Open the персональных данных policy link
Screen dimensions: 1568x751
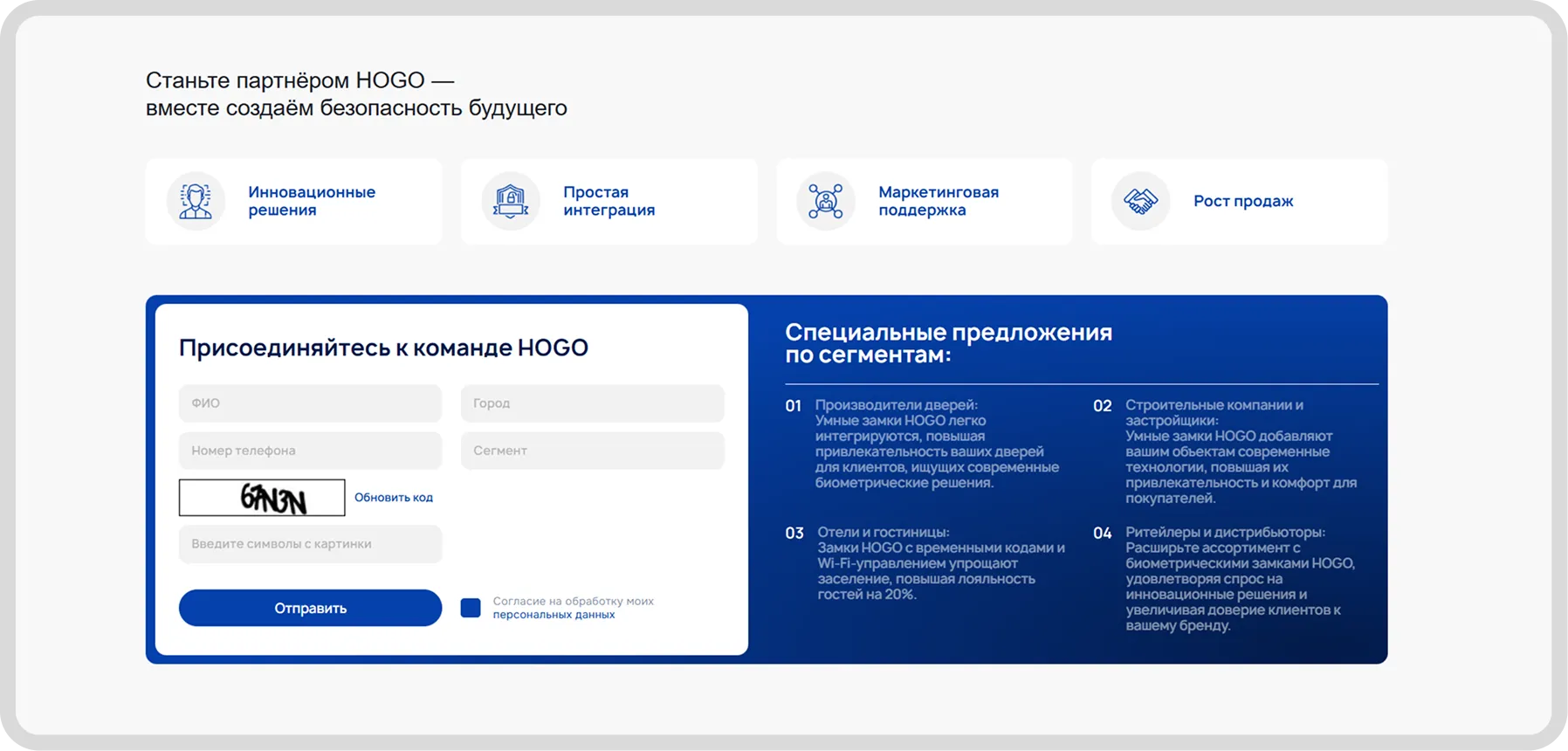(x=554, y=615)
